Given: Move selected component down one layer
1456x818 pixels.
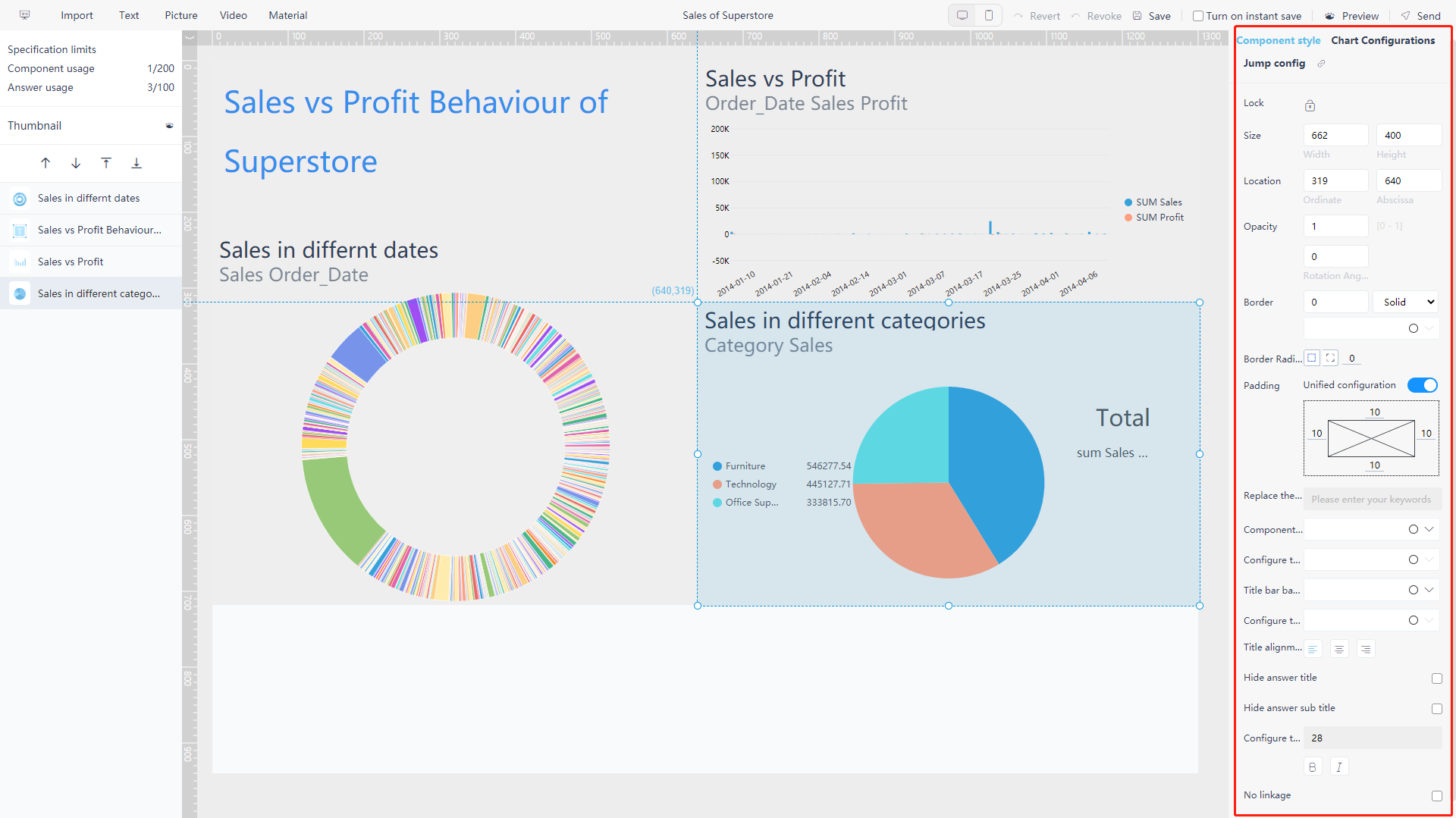Looking at the screenshot, I should coord(76,163).
